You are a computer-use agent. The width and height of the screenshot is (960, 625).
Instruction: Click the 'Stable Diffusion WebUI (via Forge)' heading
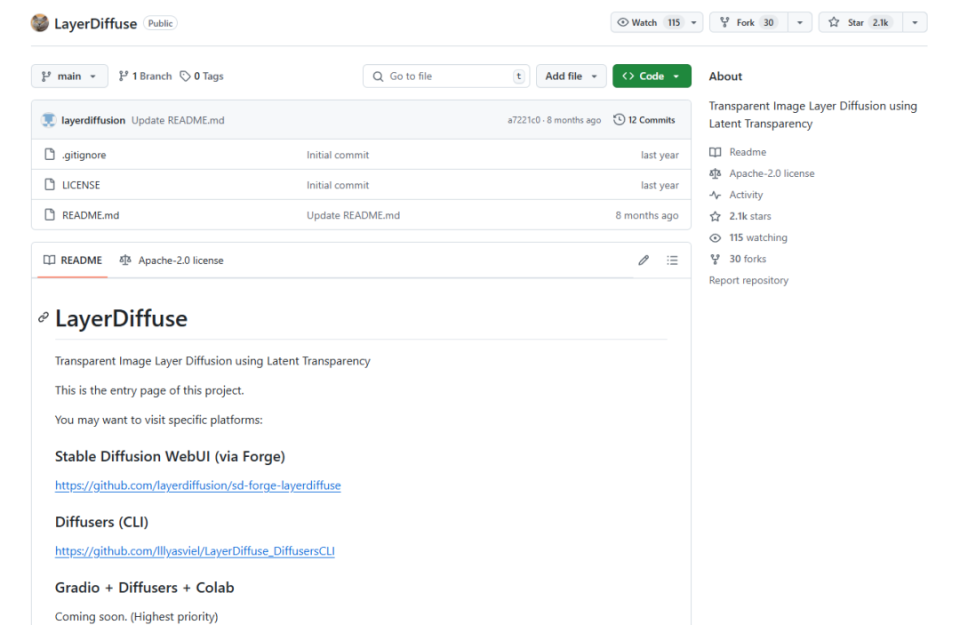point(170,456)
